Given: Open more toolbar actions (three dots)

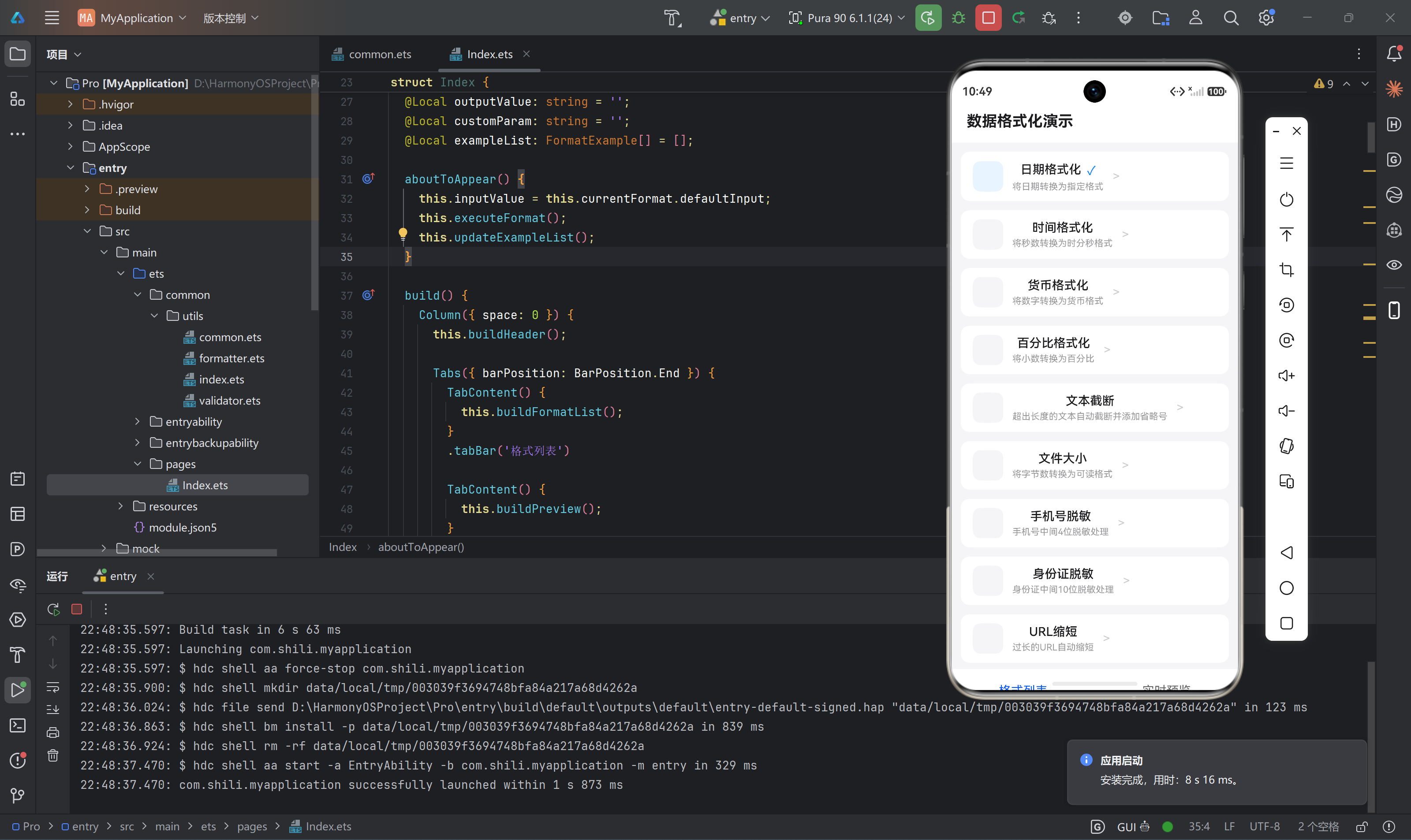Looking at the screenshot, I should pos(1078,18).
